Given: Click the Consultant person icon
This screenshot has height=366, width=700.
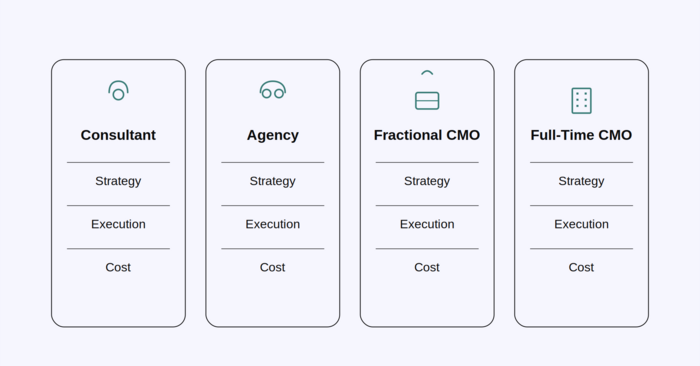Looking at the screenshot, I should point(118,91).
